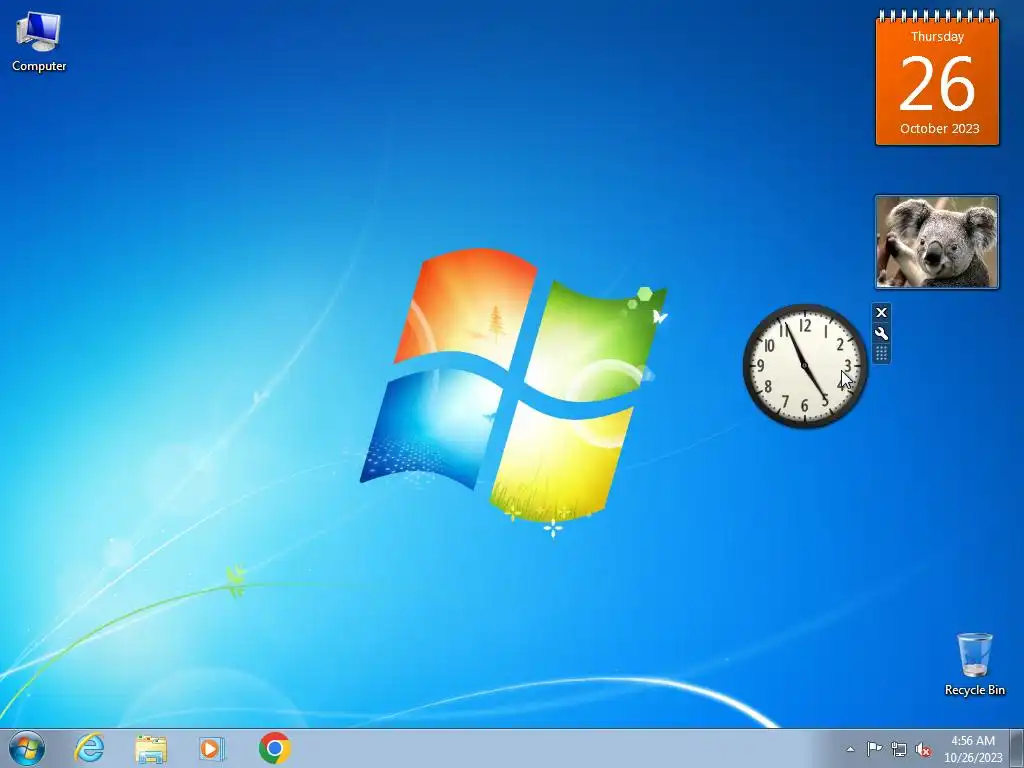
Task: Click 'Thursday' on the calendar gadget
Action: coord(937,37)
